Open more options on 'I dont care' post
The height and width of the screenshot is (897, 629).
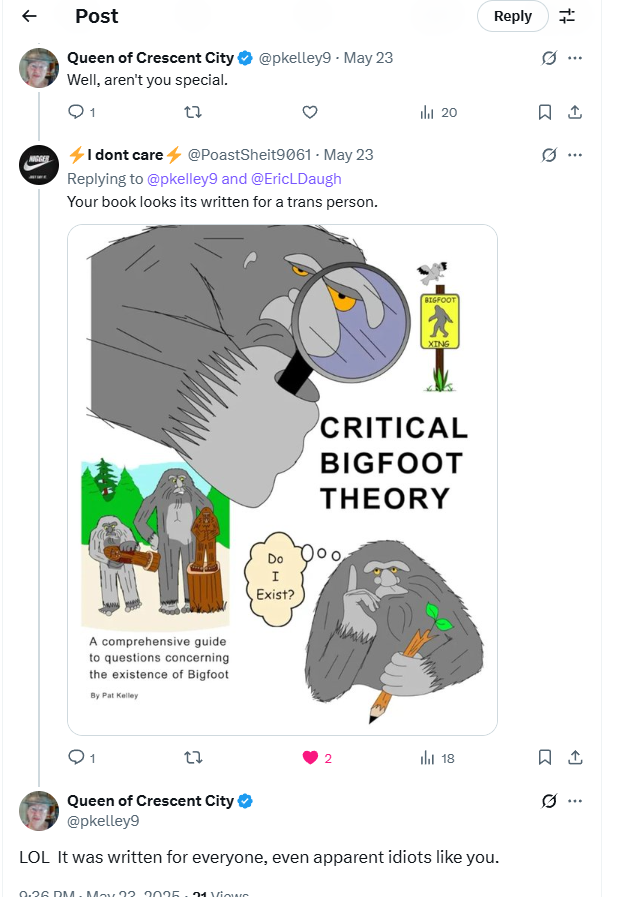click(575, 155)
